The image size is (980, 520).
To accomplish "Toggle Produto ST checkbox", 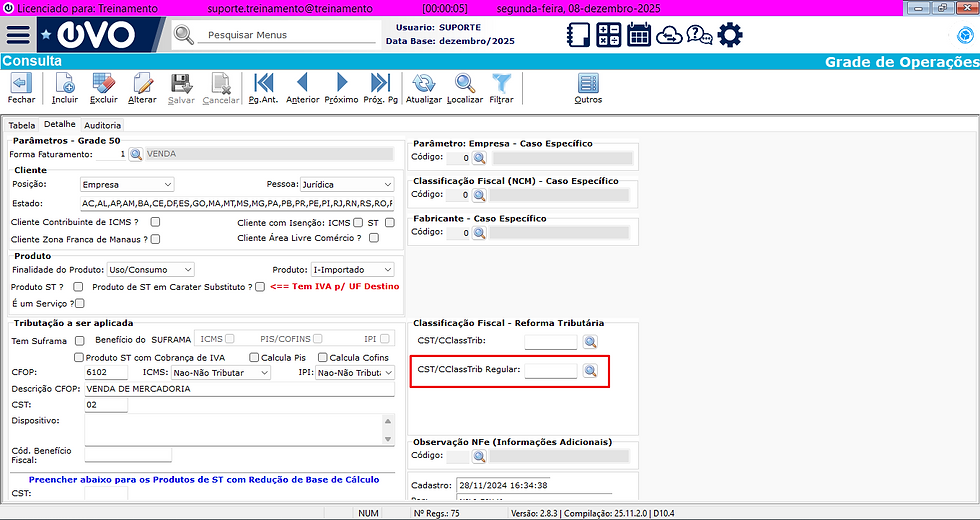I will (78, 286).
